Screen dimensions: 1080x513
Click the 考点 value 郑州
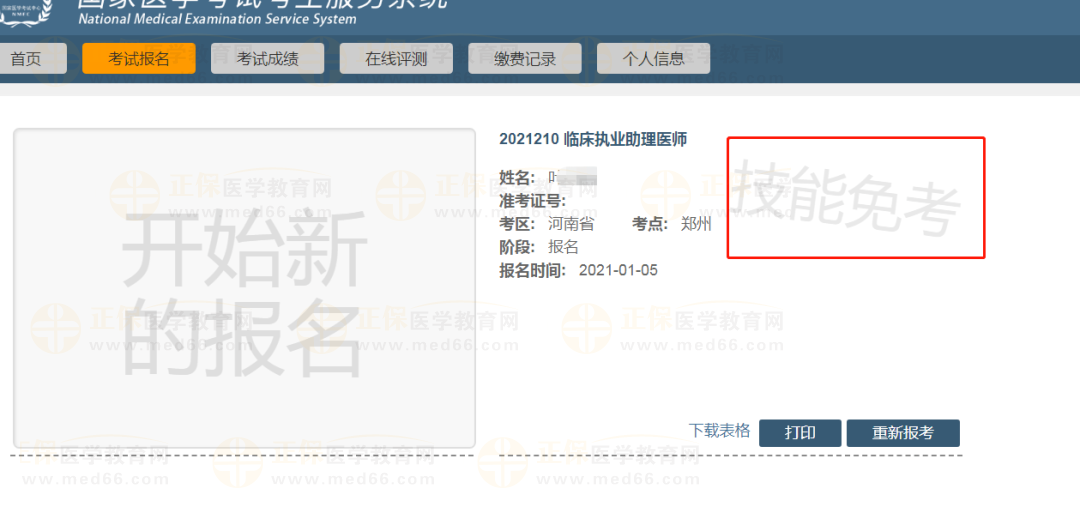[x=695, y=224]
